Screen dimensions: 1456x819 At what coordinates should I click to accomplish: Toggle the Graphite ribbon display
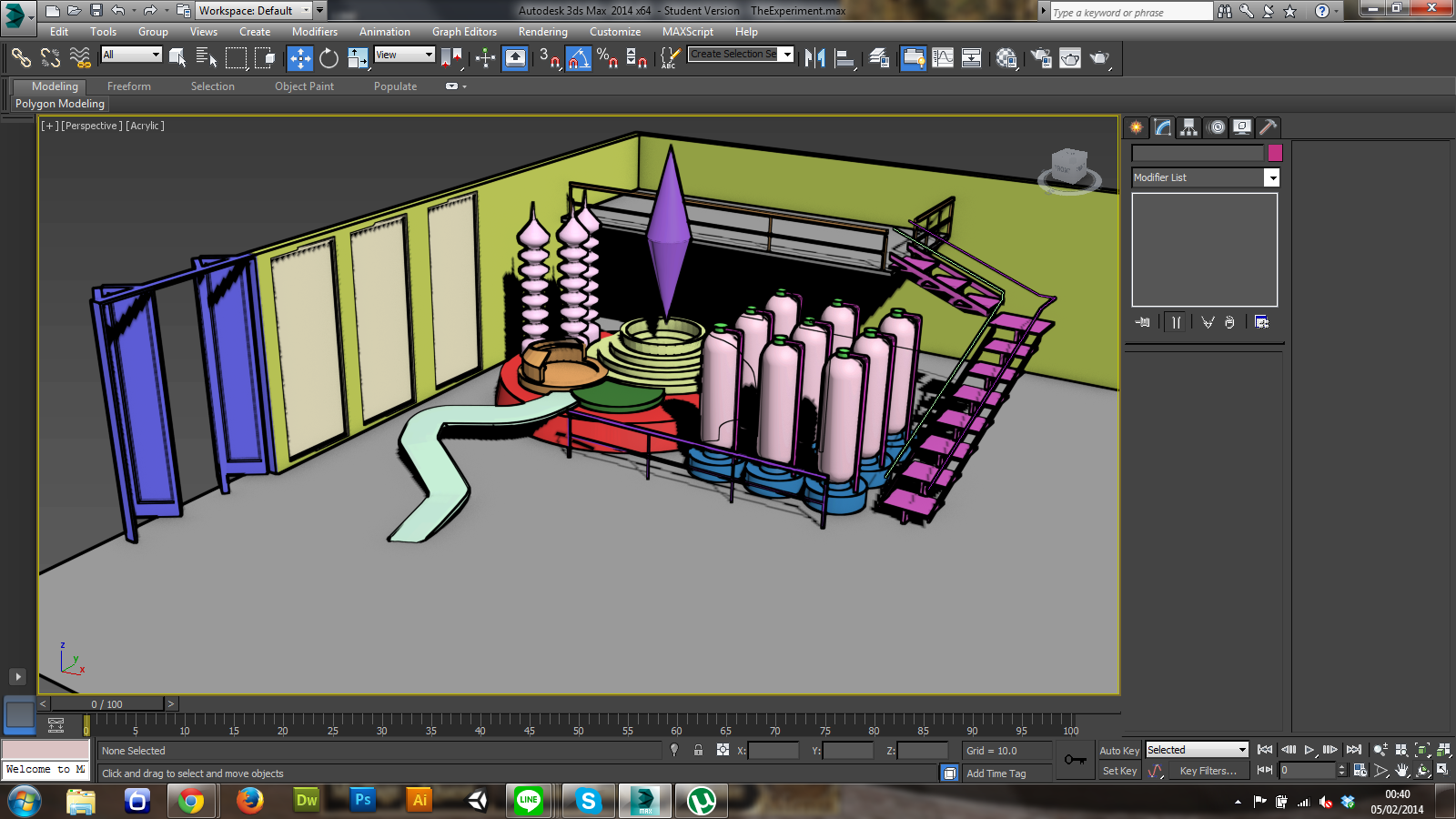(x=914, y=58)
